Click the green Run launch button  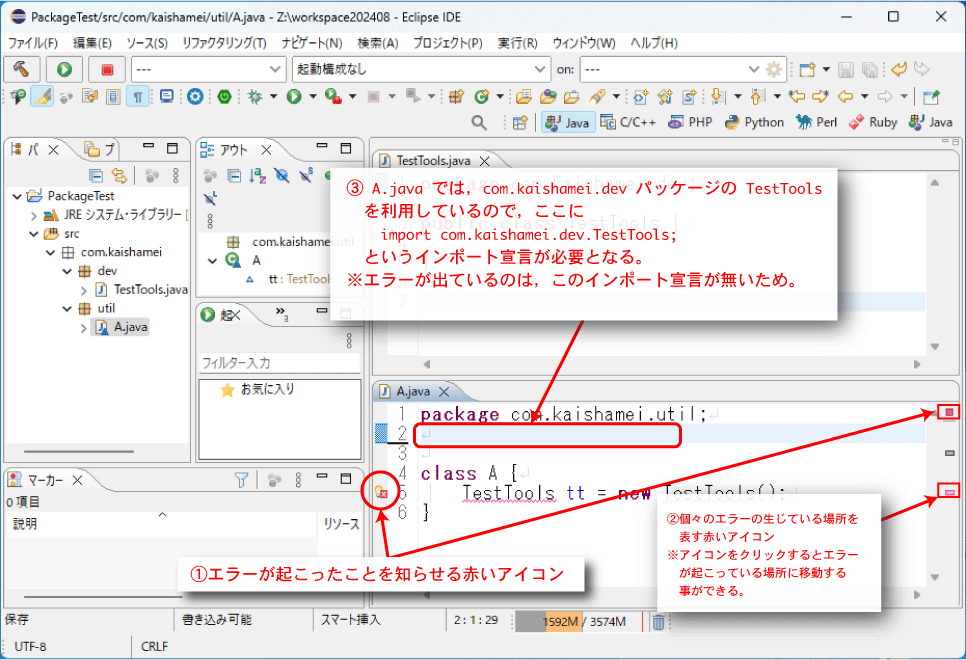click(64, 69)
